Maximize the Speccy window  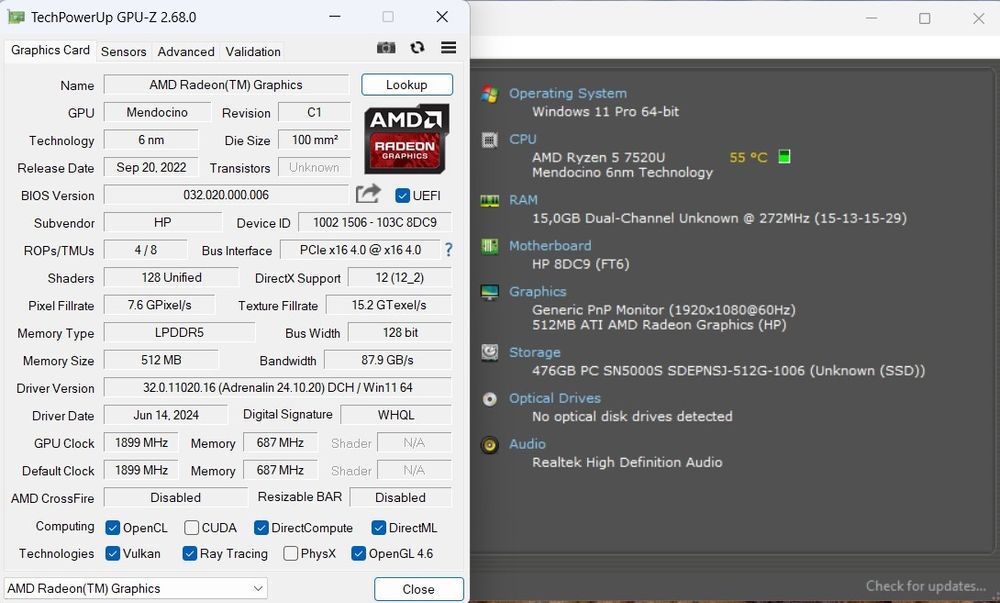pos(924,18)
